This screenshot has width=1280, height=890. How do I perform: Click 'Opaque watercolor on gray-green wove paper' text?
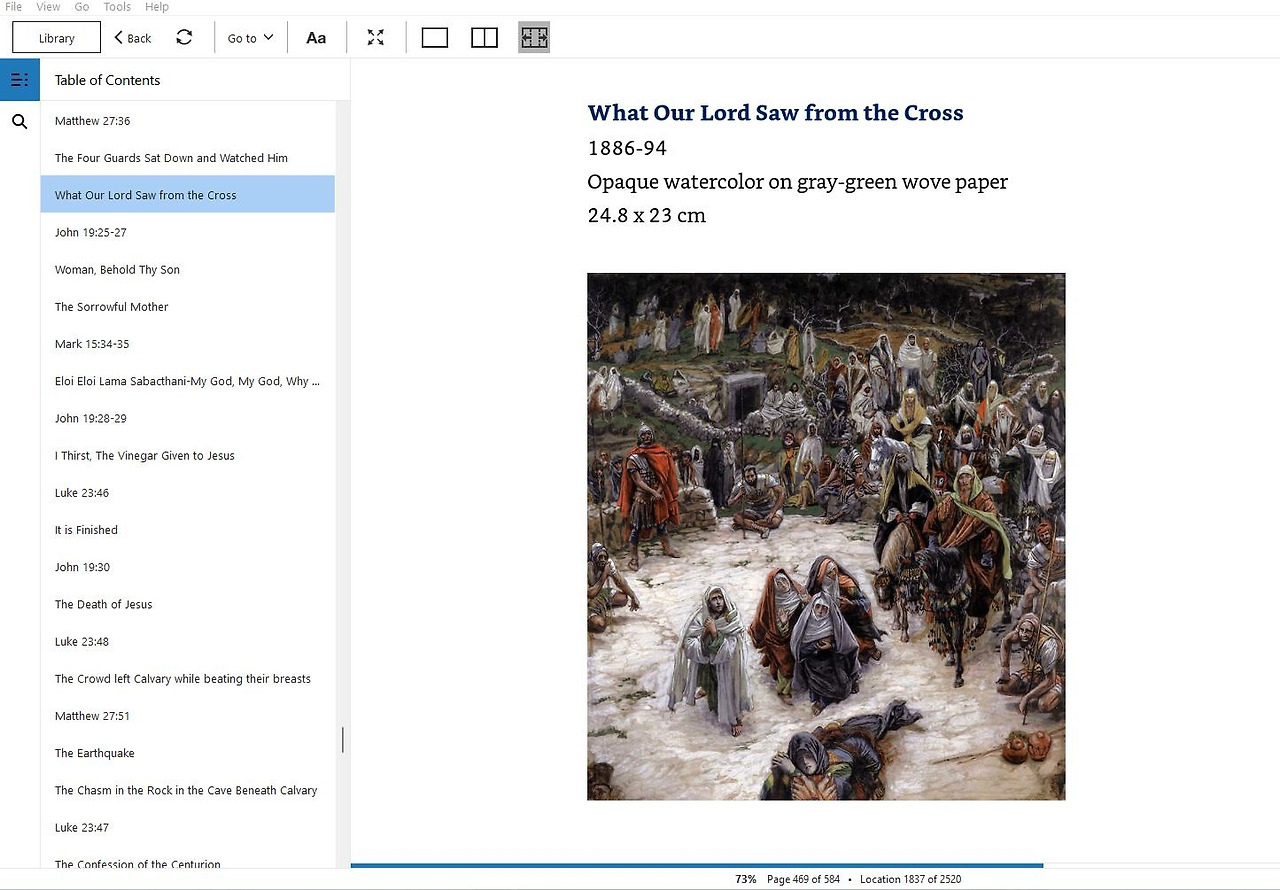tap(797, 182)
